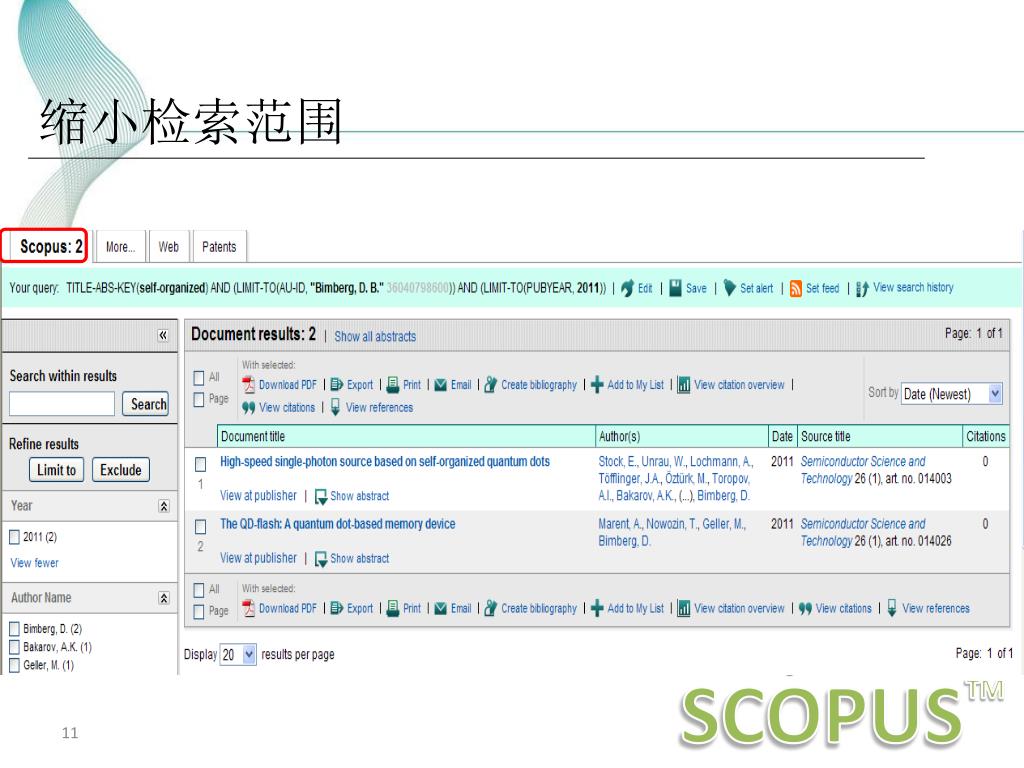Viewport: 1024px width, 768px height.
Task: Tick the Bimberg, D. (2) author filter
Action: click(x=14, y=629)
